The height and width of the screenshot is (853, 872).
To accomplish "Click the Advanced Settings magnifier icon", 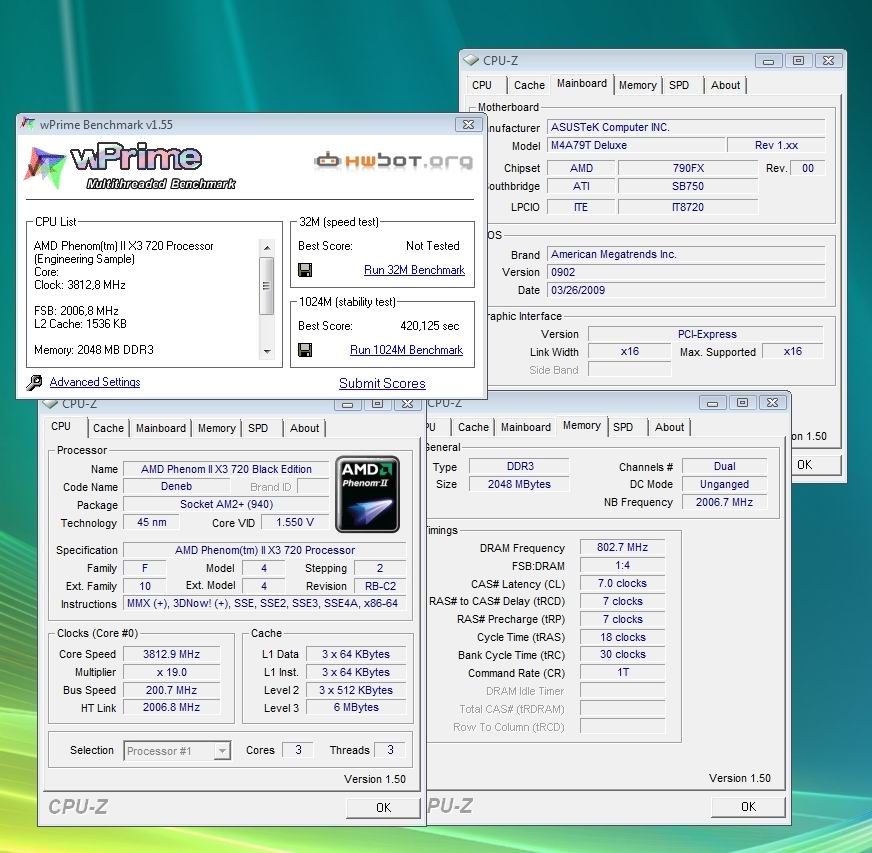I will pyautogui.click(x=34, y=383).
